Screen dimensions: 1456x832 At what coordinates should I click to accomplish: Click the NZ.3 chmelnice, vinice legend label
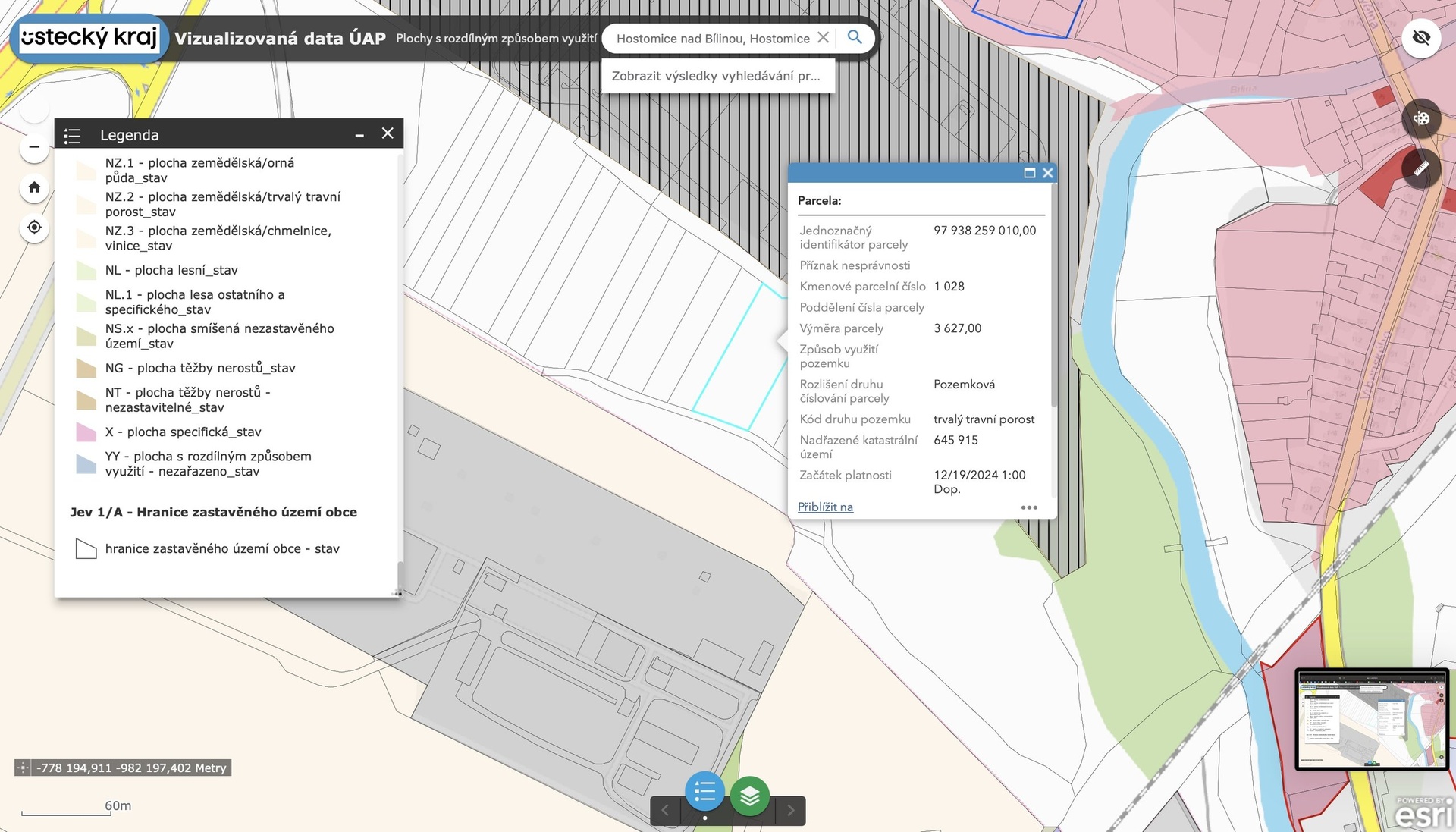pyautogui.click(x=218, y=238)
